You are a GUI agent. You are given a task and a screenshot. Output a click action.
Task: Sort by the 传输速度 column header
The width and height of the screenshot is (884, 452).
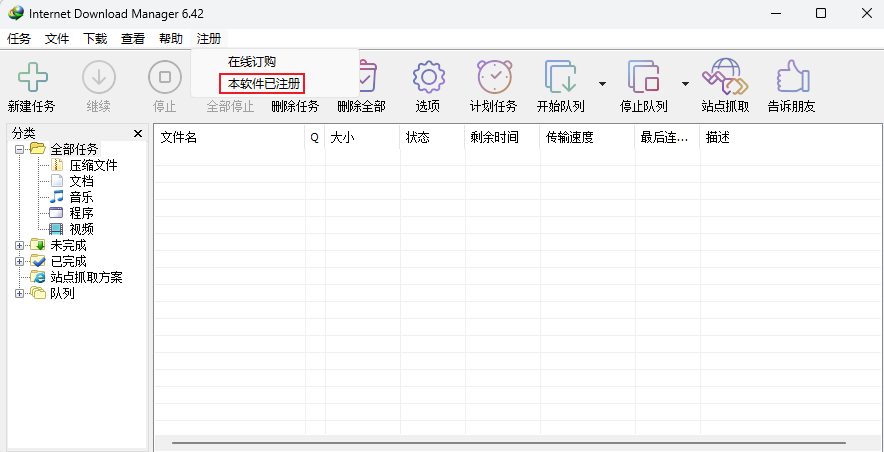(587, 137)
